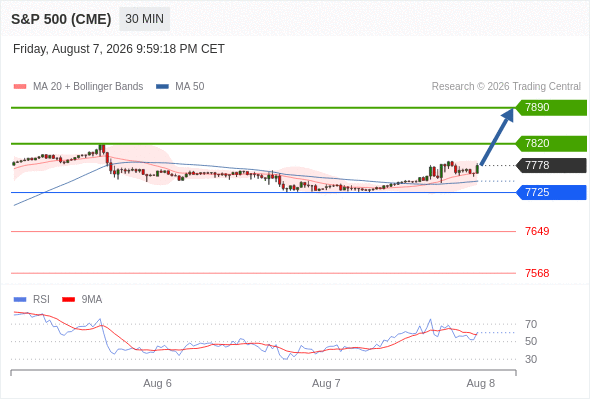The height and width of the screenshot is (400, 590).
Task: Click the 9MA legend label
Action: pos(92,300)
